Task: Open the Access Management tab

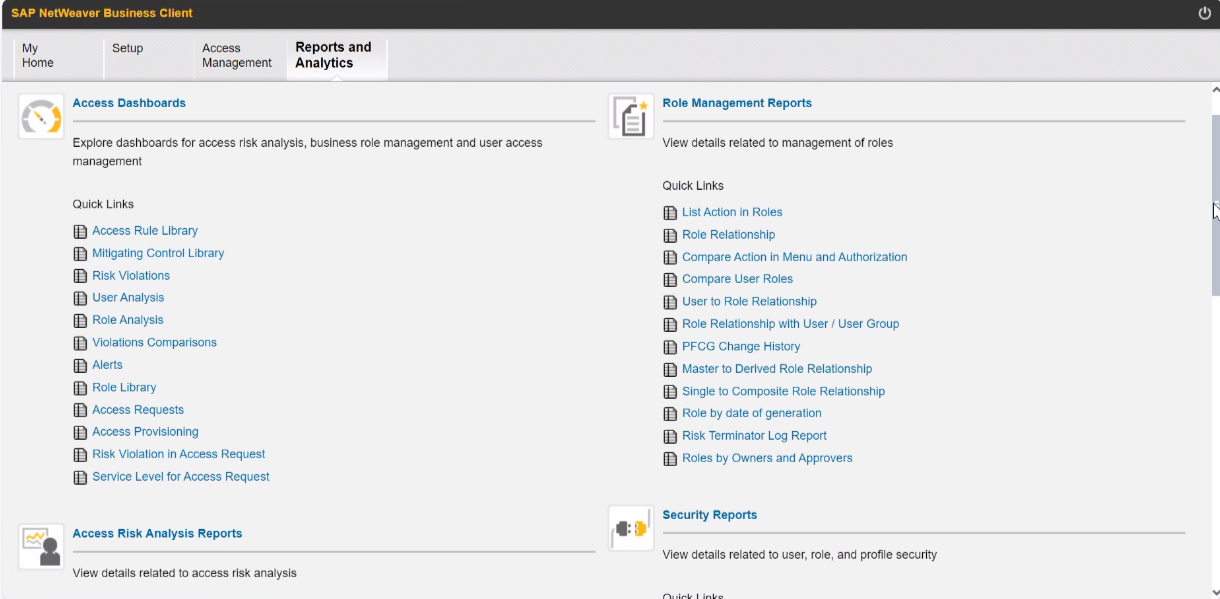Action: tap(236, 55)
